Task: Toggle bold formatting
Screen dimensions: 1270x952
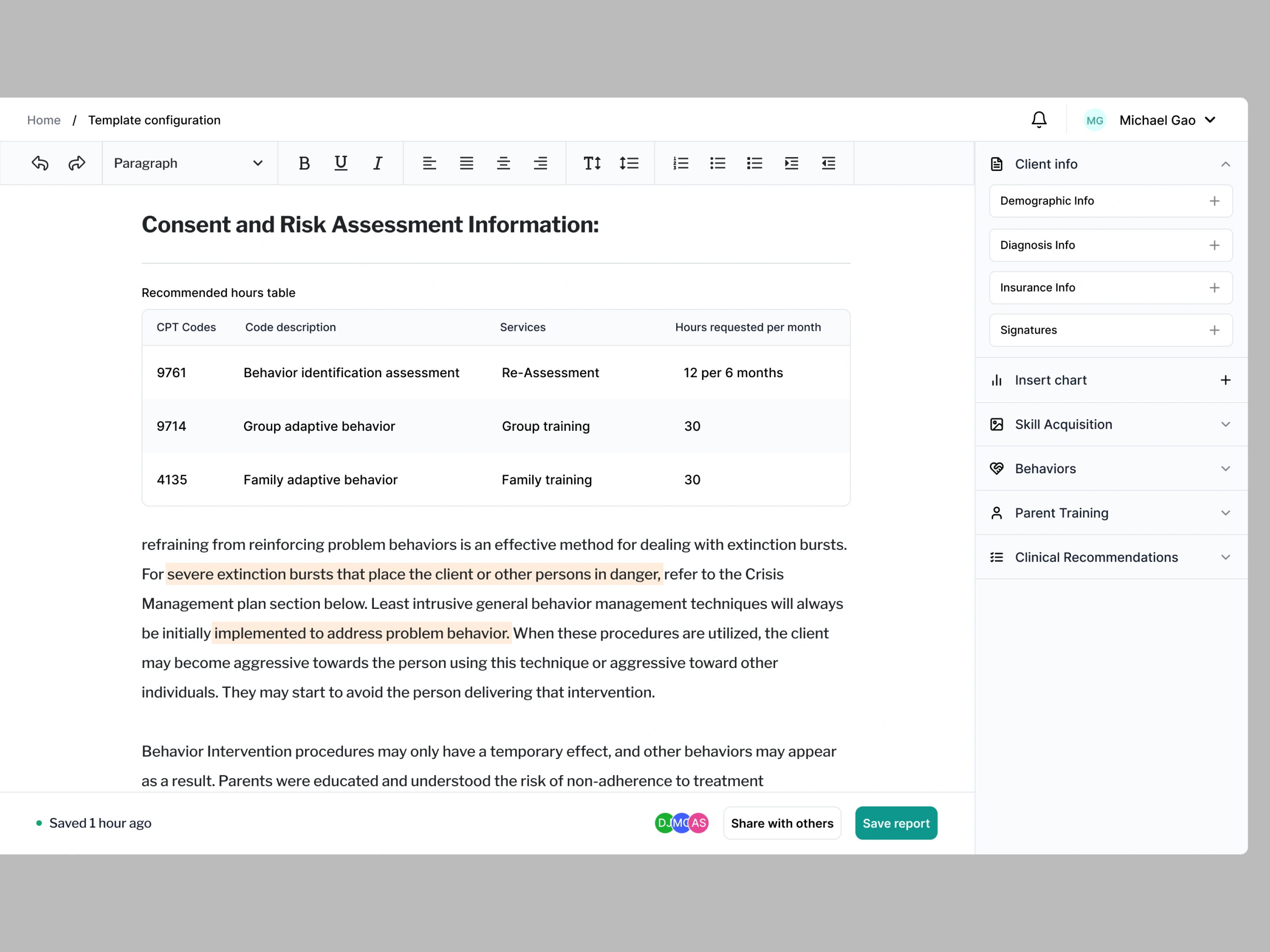Action: (304, 163)
